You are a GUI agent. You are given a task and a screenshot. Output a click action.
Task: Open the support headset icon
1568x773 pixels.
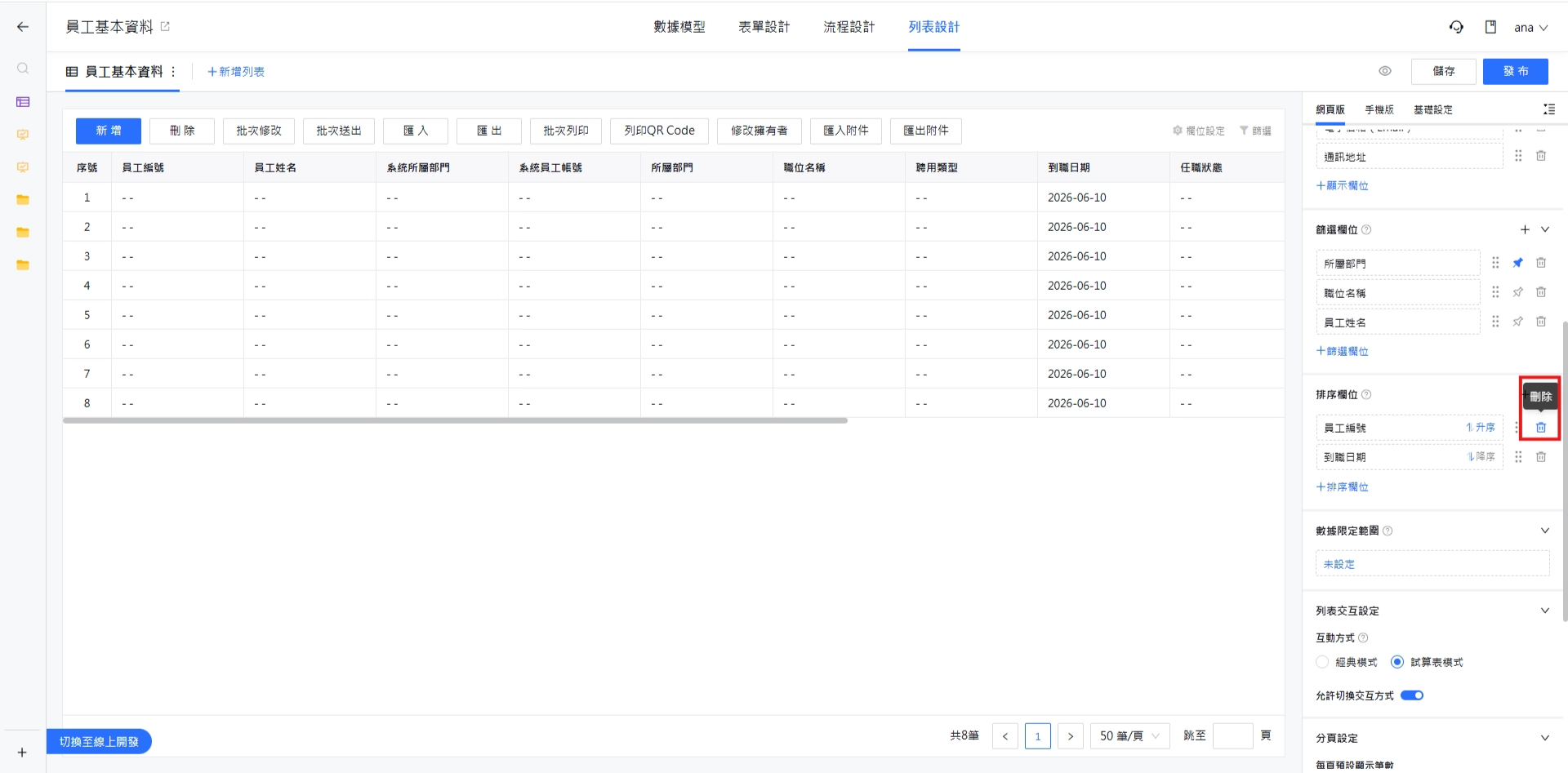tap(1456, 27)
